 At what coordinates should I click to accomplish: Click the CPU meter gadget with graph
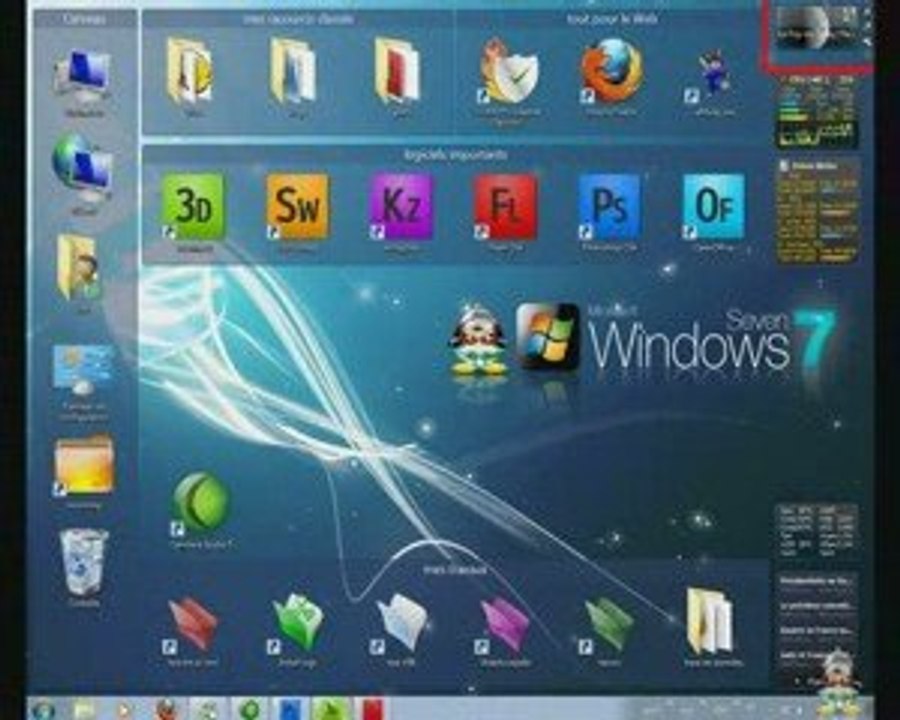[x=816, y=111]
